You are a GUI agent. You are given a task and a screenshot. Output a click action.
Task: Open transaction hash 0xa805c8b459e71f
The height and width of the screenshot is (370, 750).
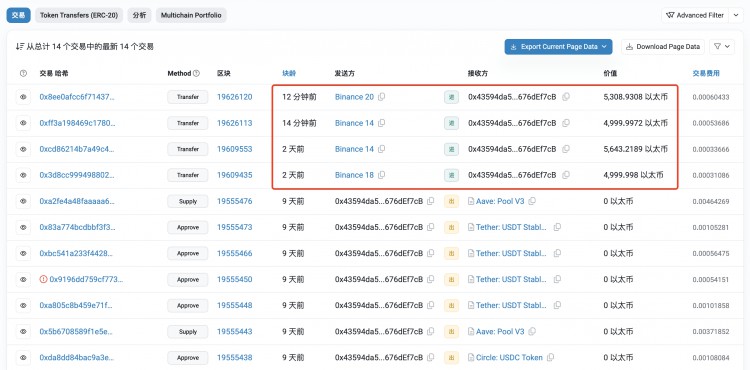click(x=77, y=305)
